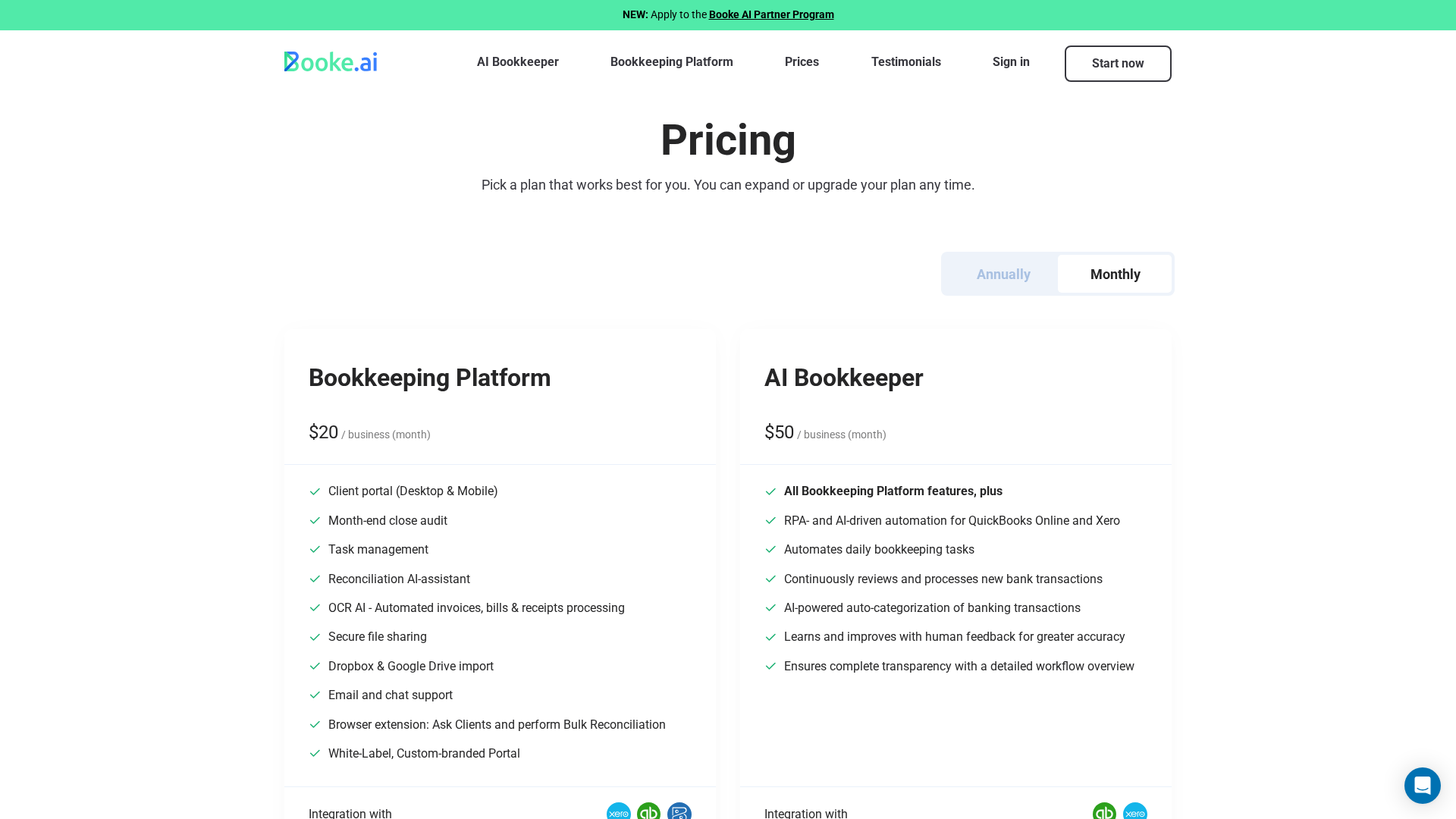Switch billing to Annually
Viewport: 1456px width, 819px height.
click(x=1003, y=275)
